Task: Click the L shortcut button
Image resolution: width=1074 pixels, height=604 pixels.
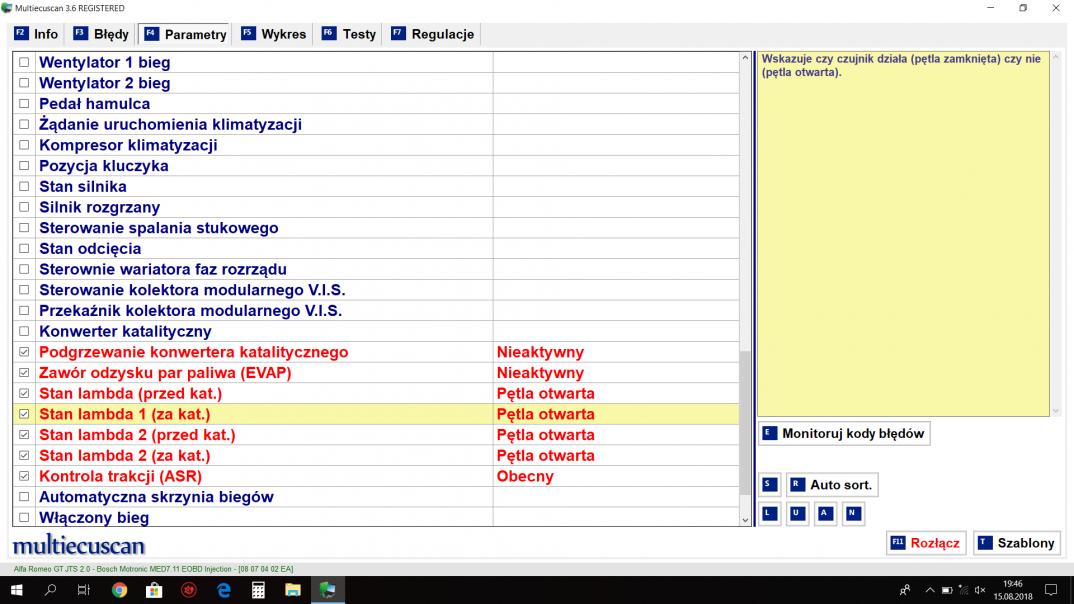Action: point(769,514)
